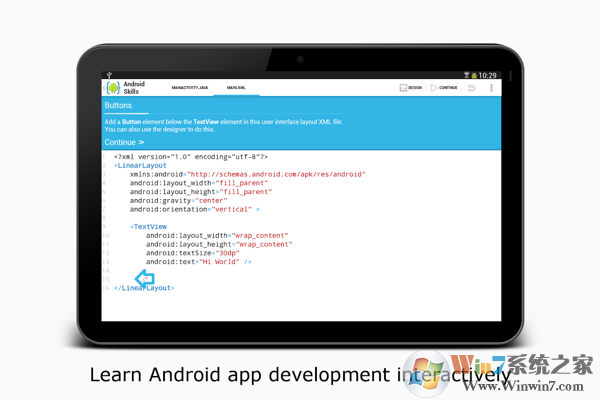Tap the USB icon in status bar

pos(109,75)
